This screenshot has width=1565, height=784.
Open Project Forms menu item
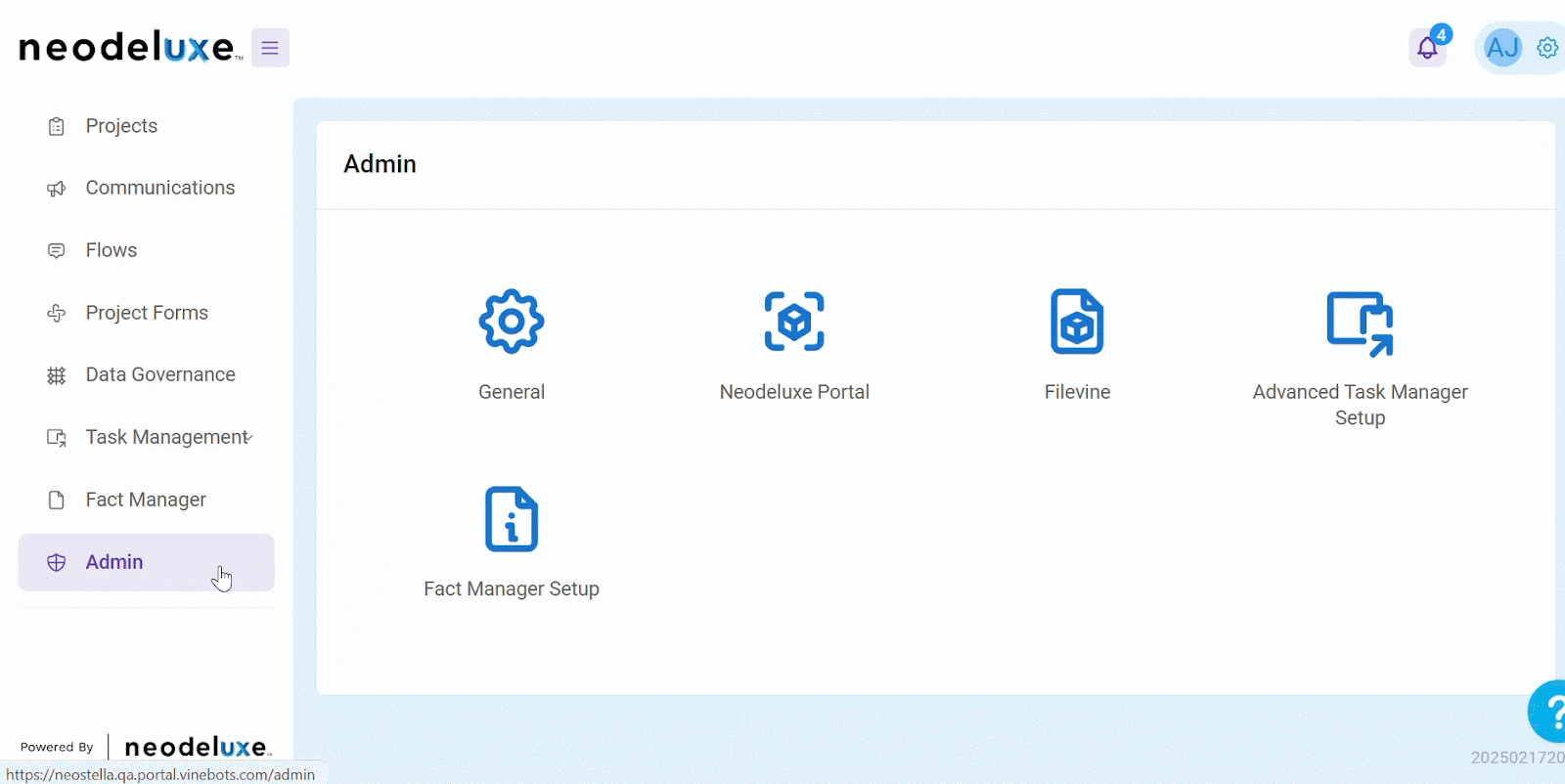(147, 313)
